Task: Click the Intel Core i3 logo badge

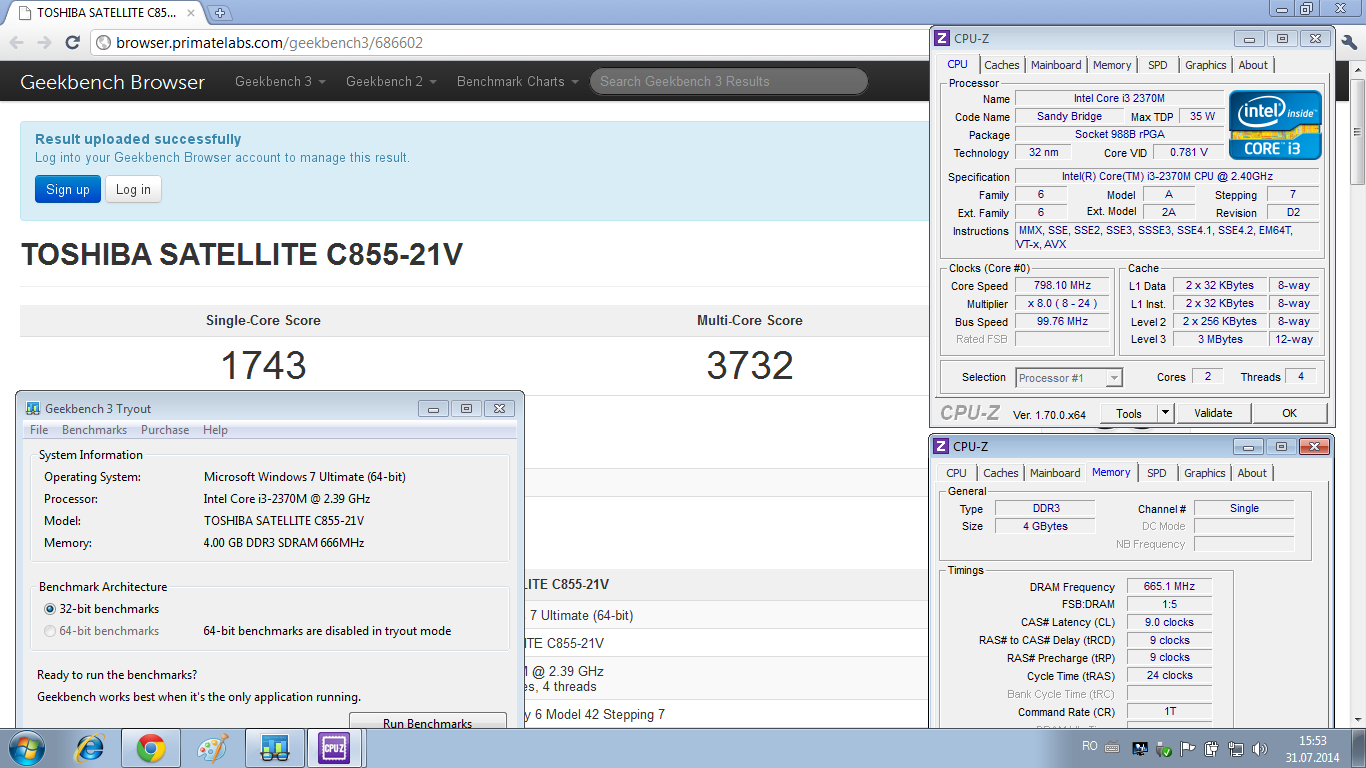Action: pos(1275,124)
